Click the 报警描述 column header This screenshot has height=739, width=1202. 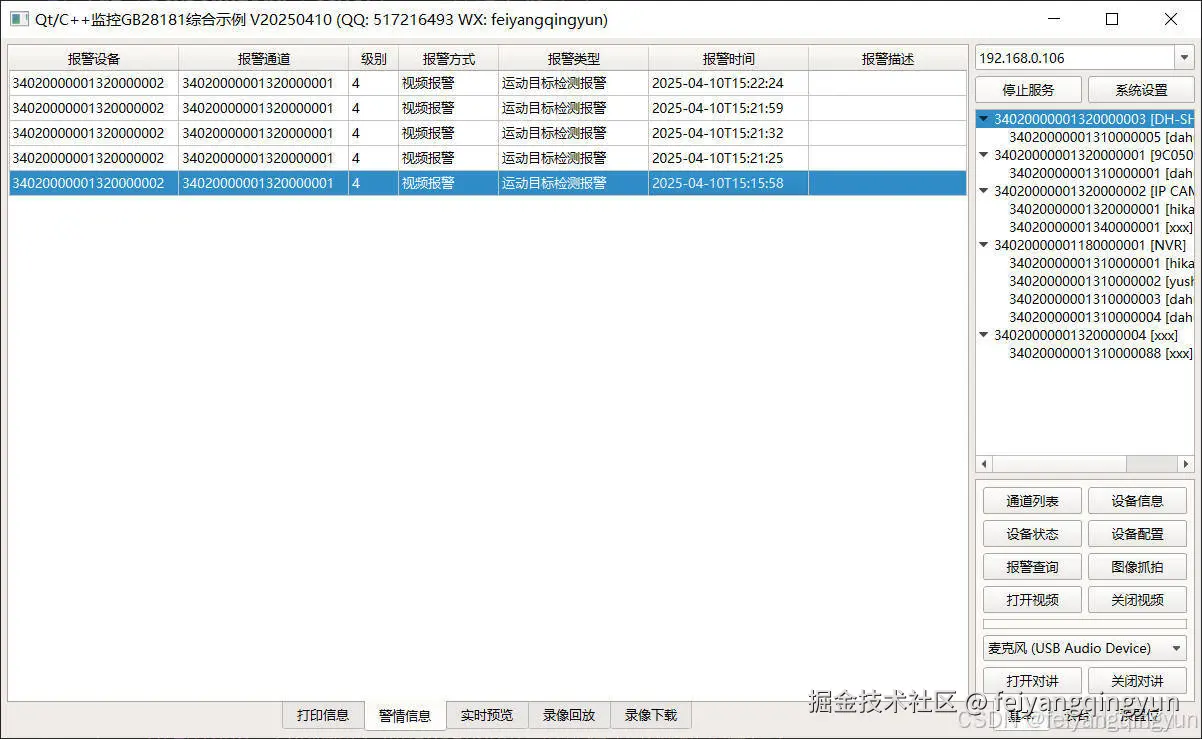888,59
